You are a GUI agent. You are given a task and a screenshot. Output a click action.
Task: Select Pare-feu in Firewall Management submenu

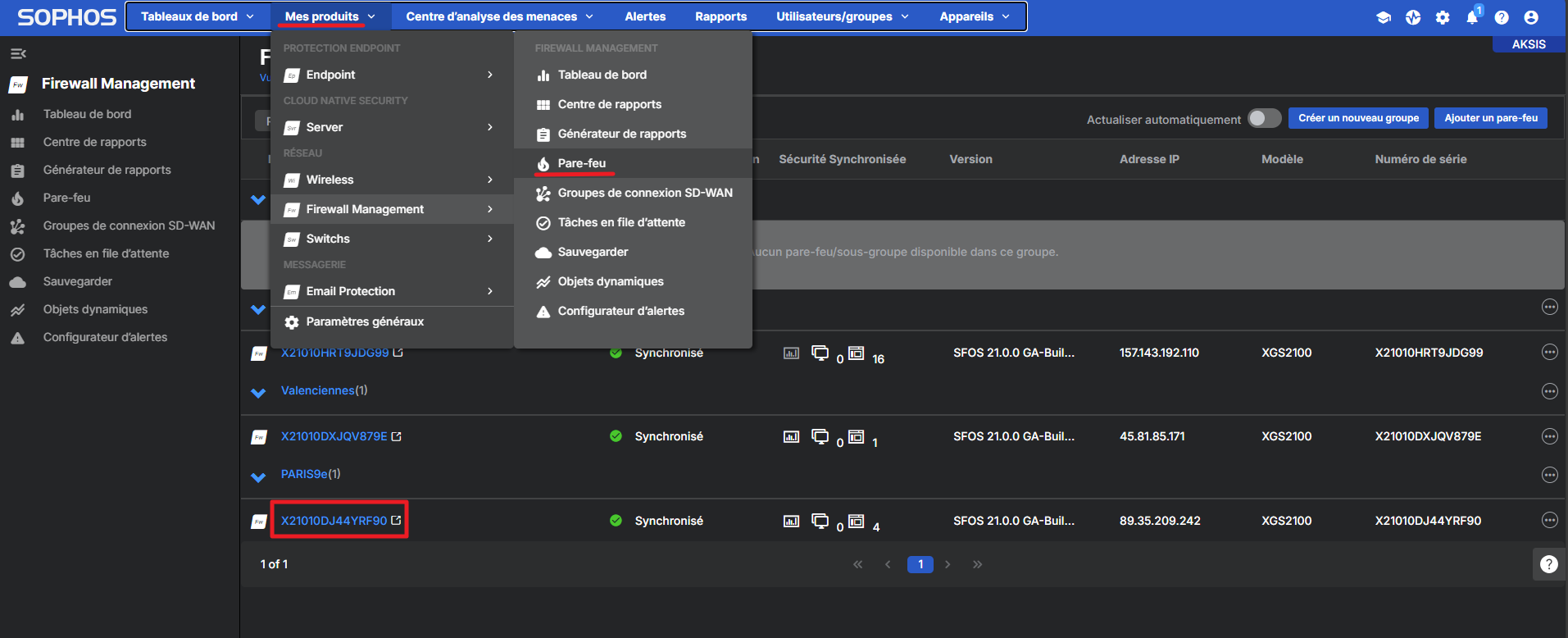[632, 163]
